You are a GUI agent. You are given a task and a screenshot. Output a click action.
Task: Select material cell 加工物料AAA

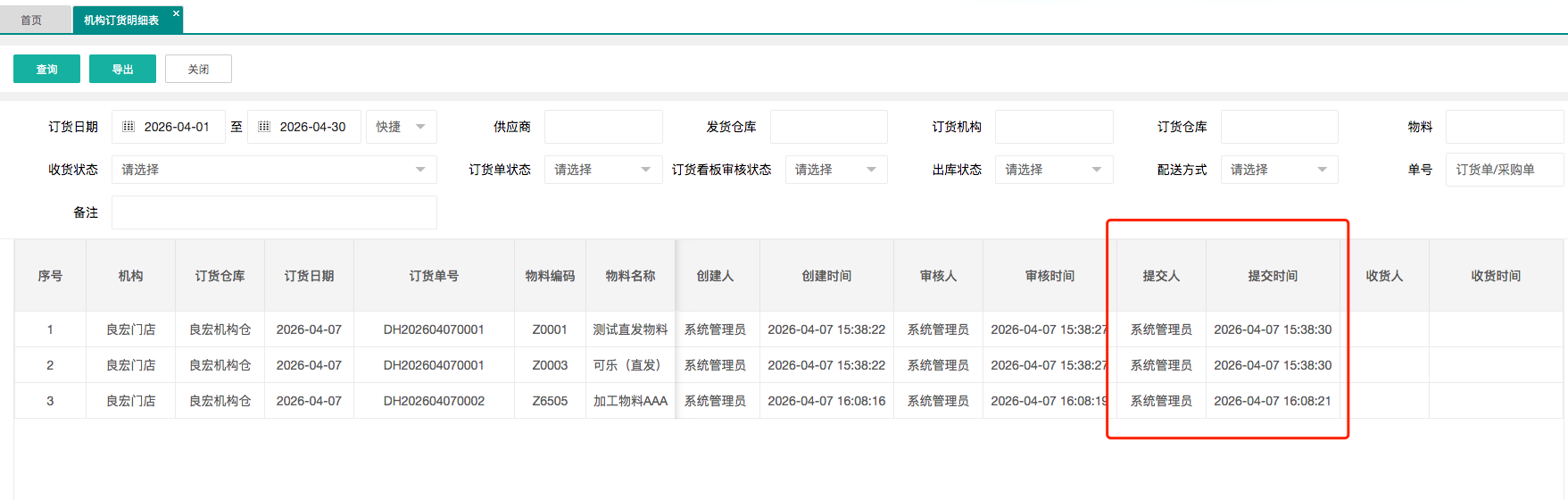pos(631,401)
